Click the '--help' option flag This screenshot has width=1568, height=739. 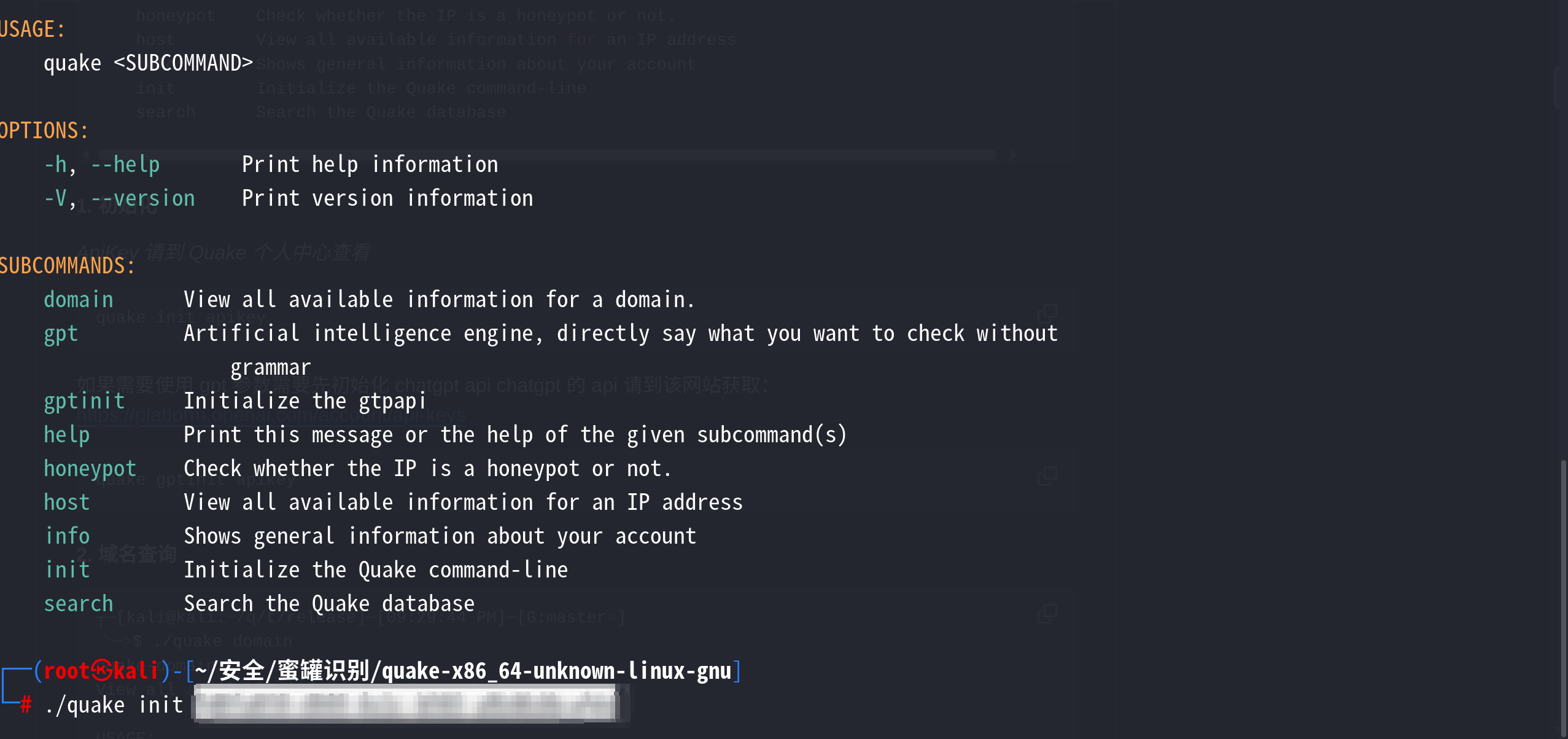[x=125, y=165]
